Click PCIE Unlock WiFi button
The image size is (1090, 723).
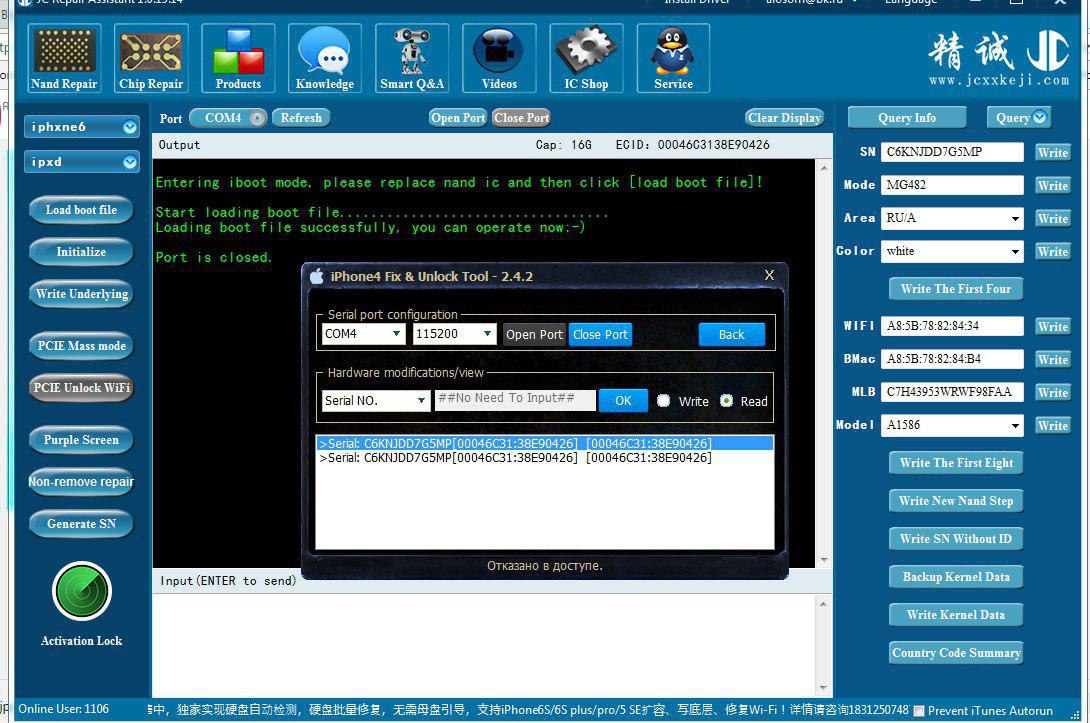coord(81,387)
